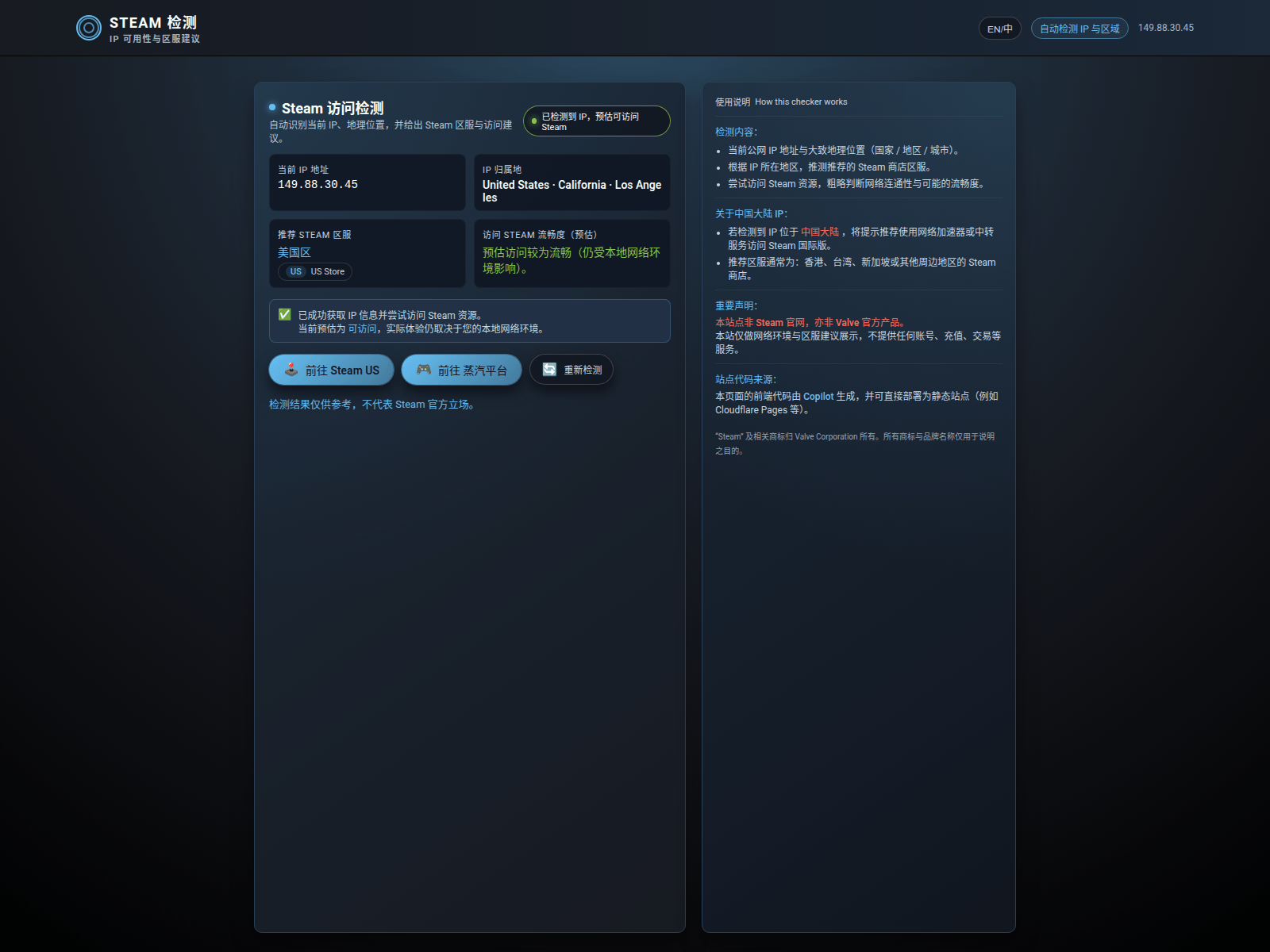Click the 已检测到 IP 状态 badge

(596, 121)
